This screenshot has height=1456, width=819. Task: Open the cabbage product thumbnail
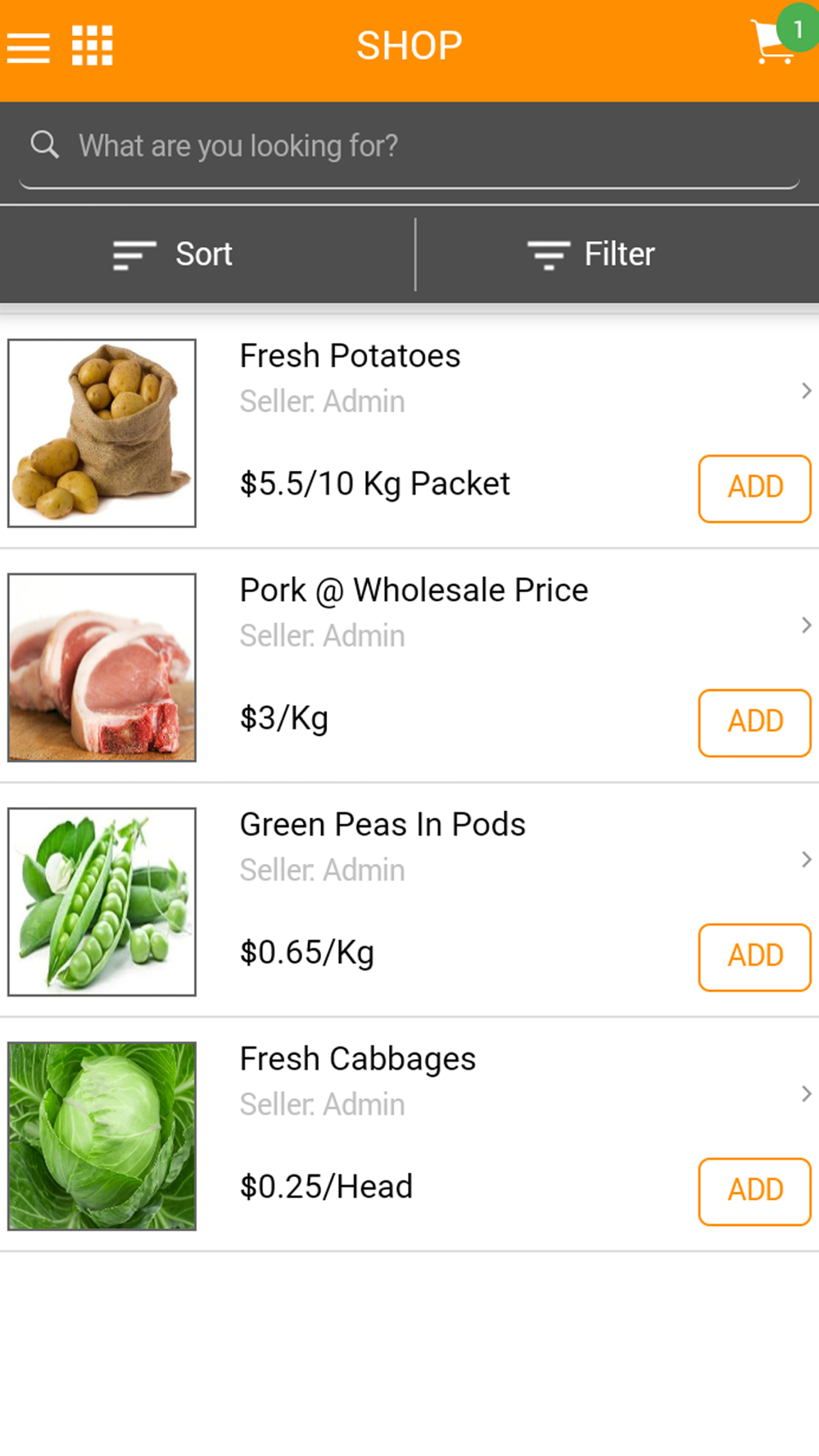click(102, 1136)
